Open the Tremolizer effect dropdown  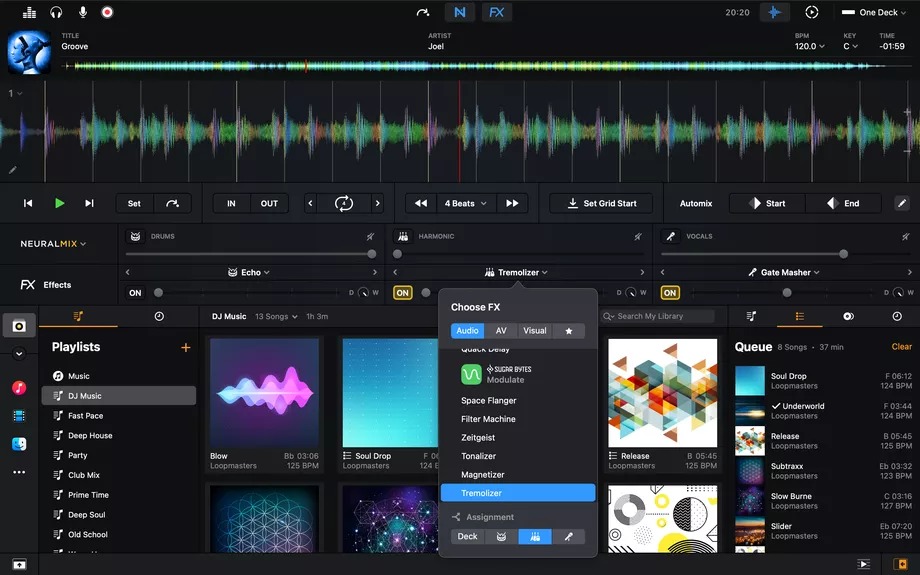[516, 272]
